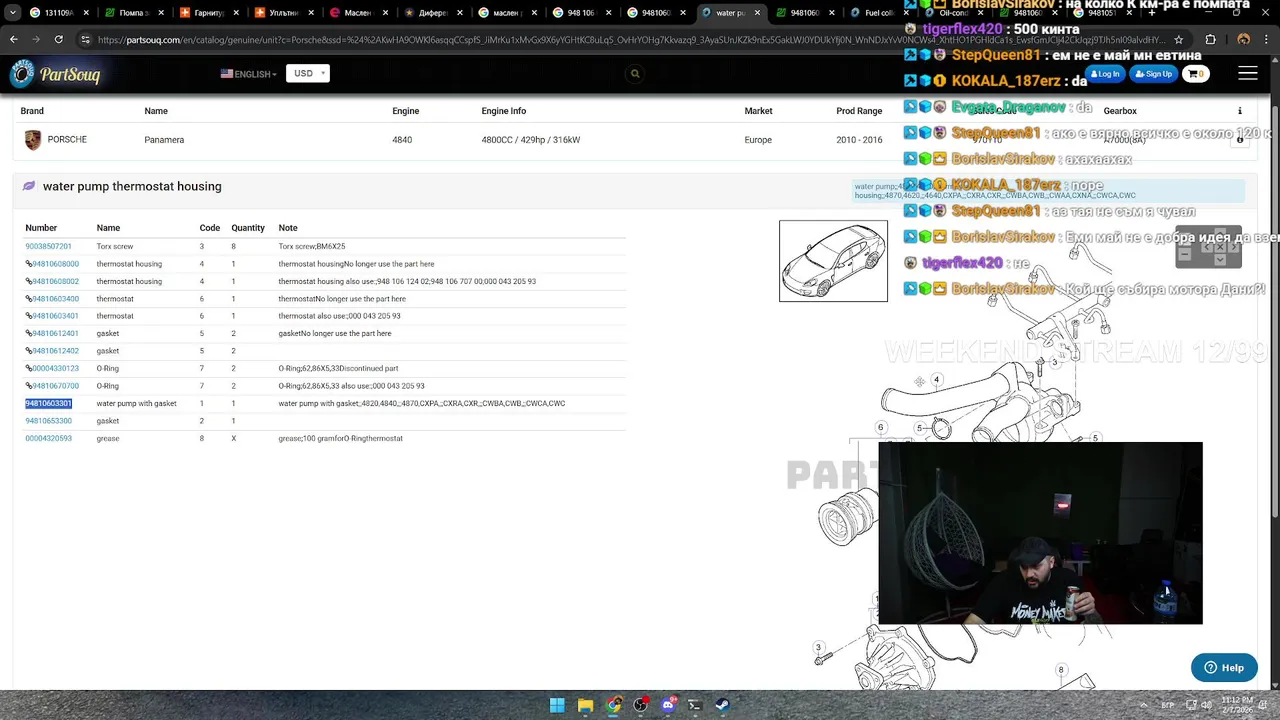Open part number 00004320593 link
Image resolution: width=1280 pixels, height=720 pixels.
[x=48, y=438]
